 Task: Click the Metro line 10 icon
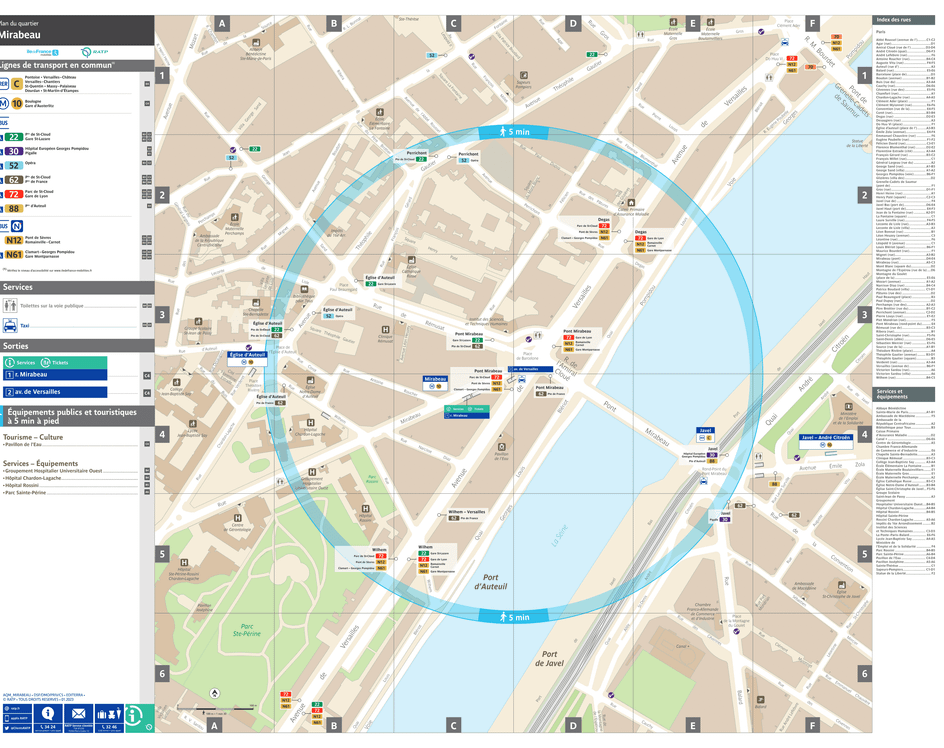point(15,103)
